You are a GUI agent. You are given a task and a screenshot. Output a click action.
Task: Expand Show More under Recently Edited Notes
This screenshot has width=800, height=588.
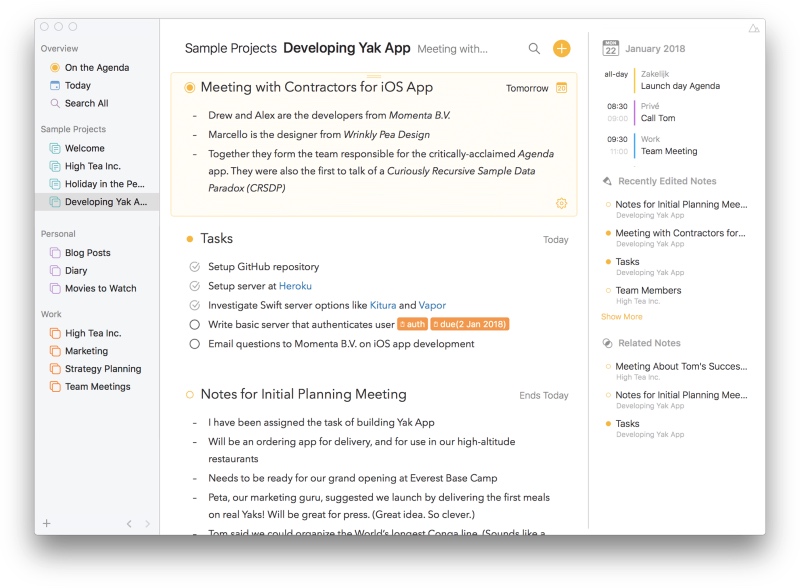[x=621, y=317]
